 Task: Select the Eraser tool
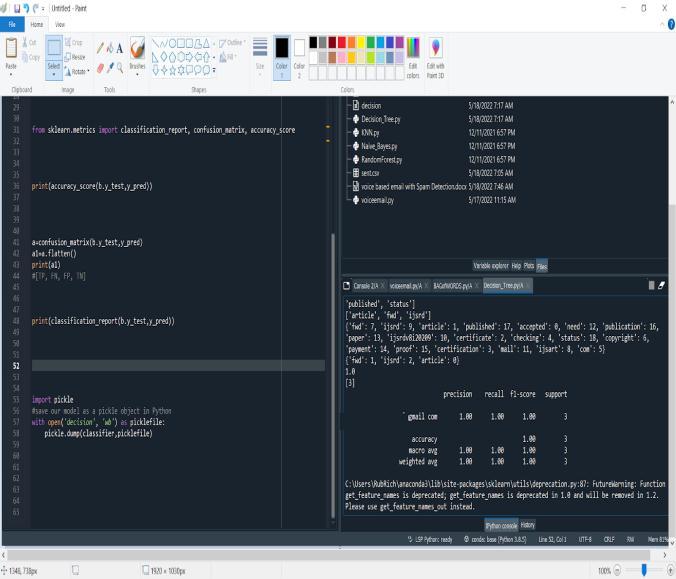100,68
